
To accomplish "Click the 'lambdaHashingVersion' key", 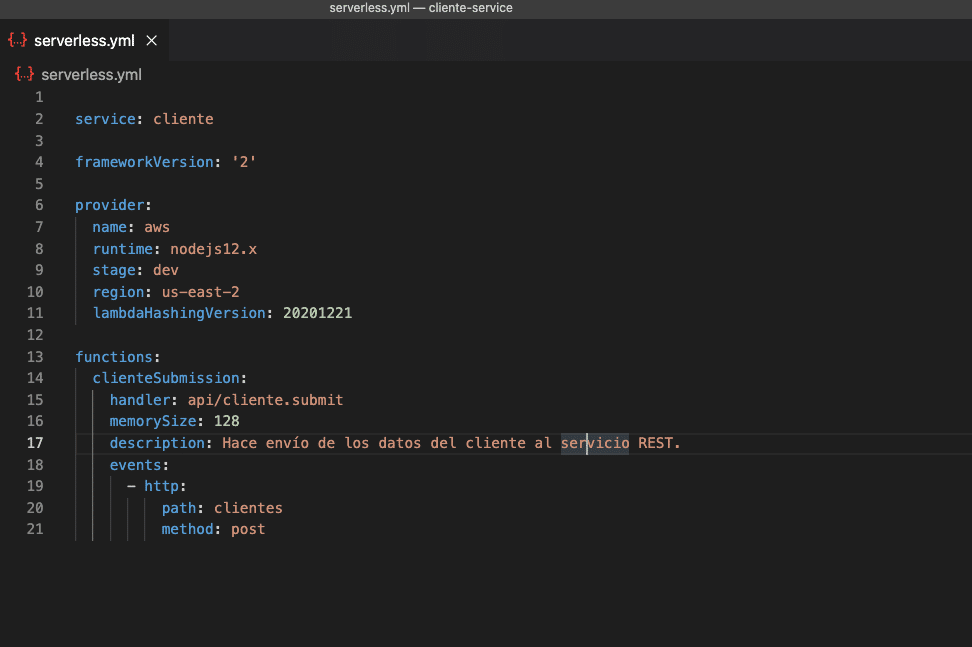I will click(179, 313).
